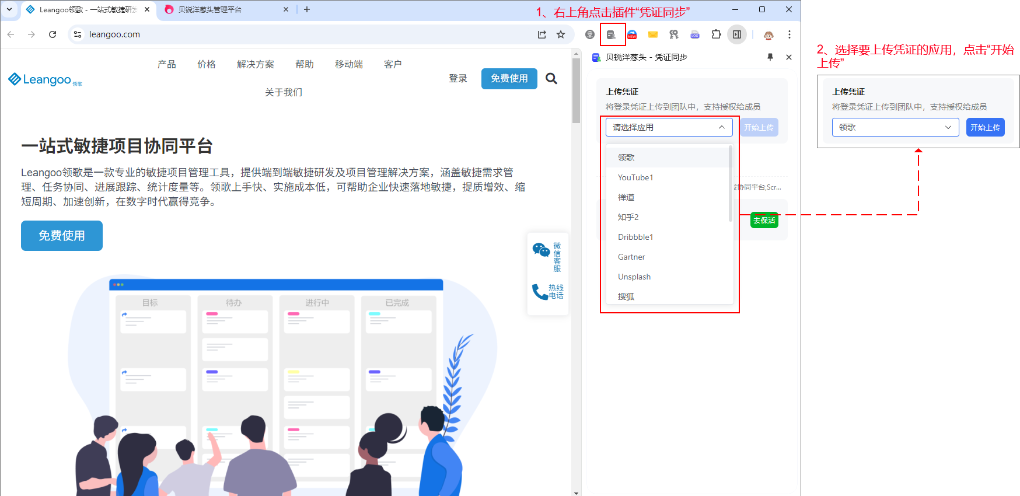Click 免费使用 button in header
This screenshot has width=1020, height=496.
coord(509,78)
